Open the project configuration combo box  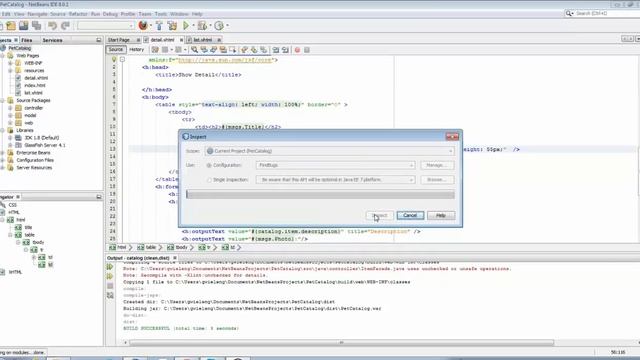(x=106, y=26)
